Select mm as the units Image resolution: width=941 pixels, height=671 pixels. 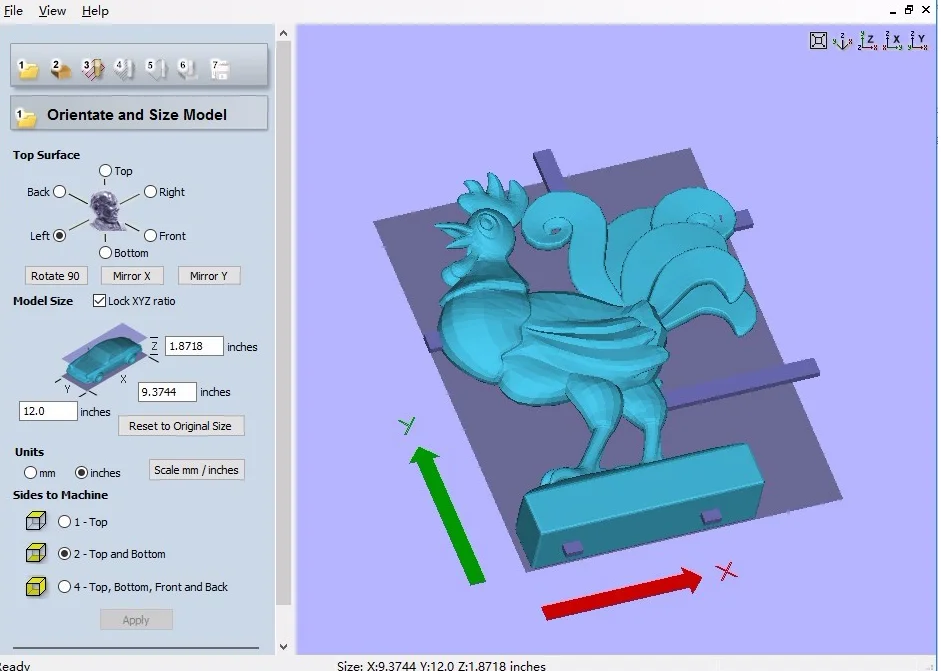31,472
